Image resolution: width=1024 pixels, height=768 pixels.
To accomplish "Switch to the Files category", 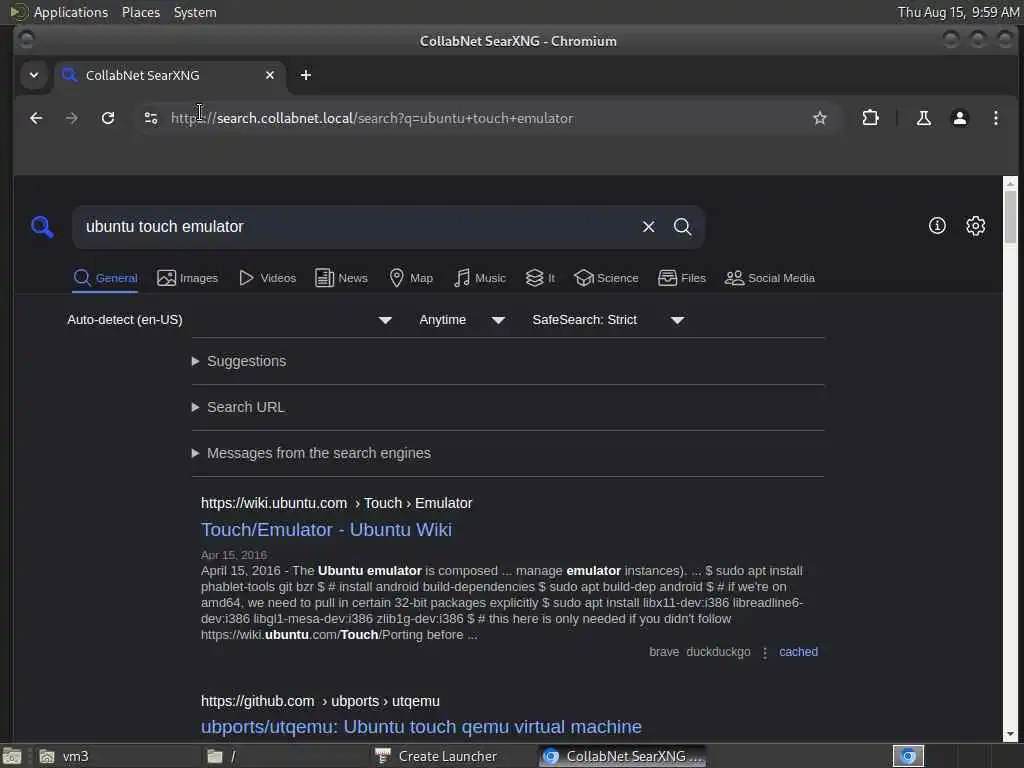I will click(x=682, y=278).
